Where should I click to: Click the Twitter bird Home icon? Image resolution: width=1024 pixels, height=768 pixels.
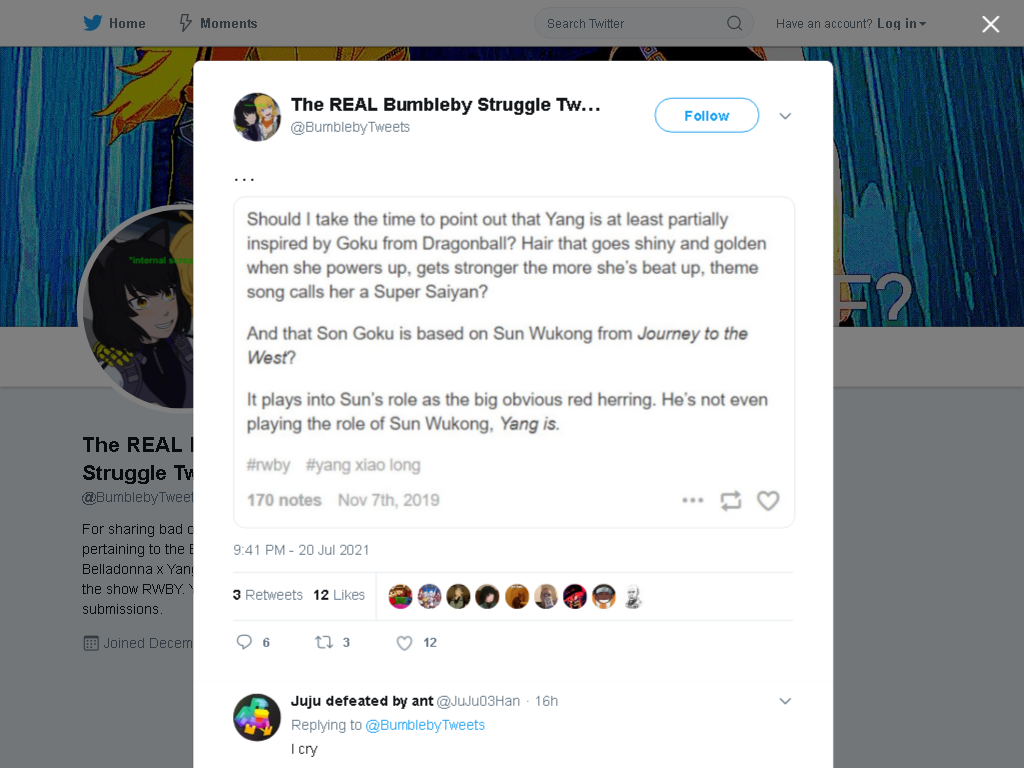(93, 23)
